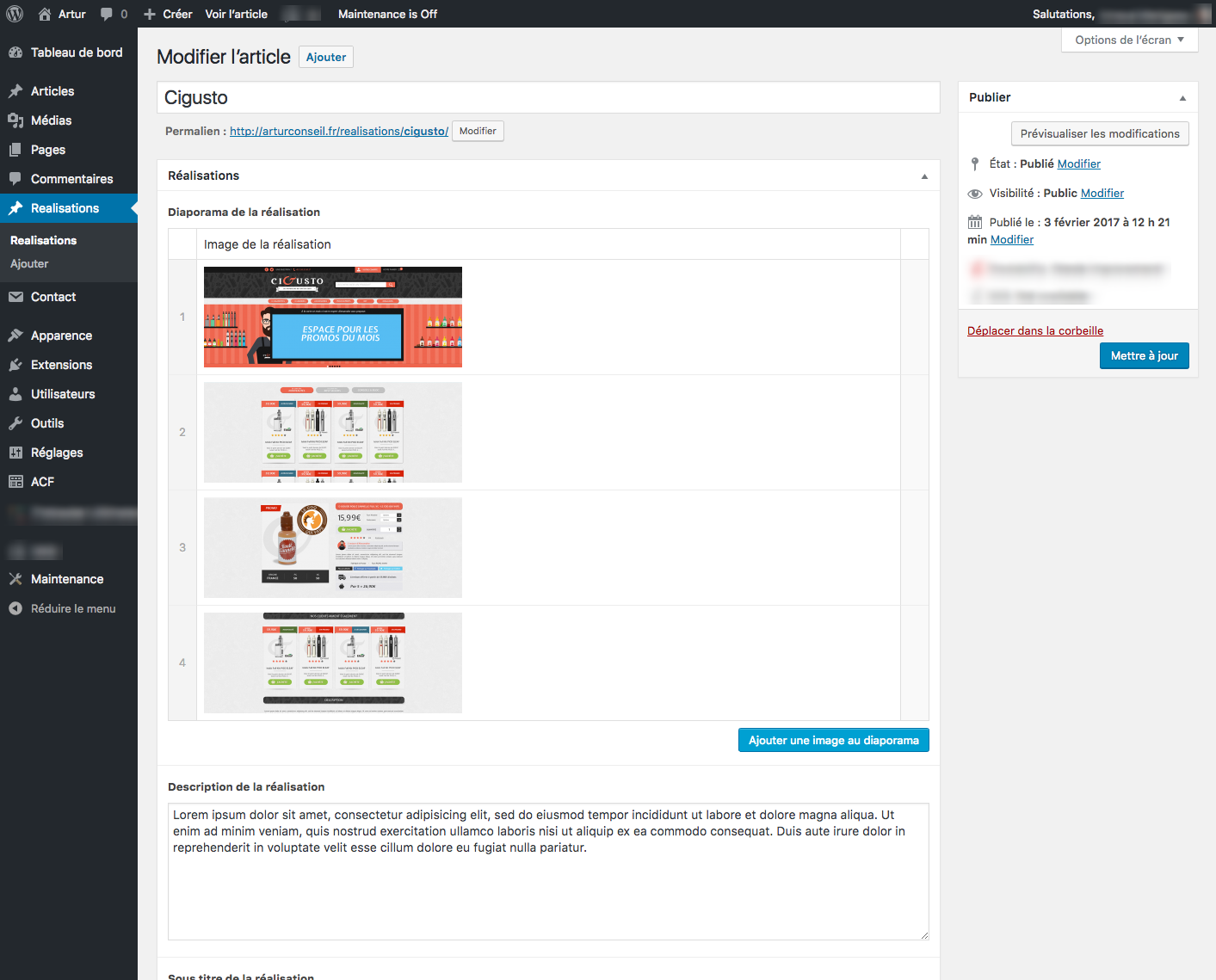Open the Utilisateurs menu
Image resolution: width=1216 pixels, height=980 pixels.
(63, 394)
